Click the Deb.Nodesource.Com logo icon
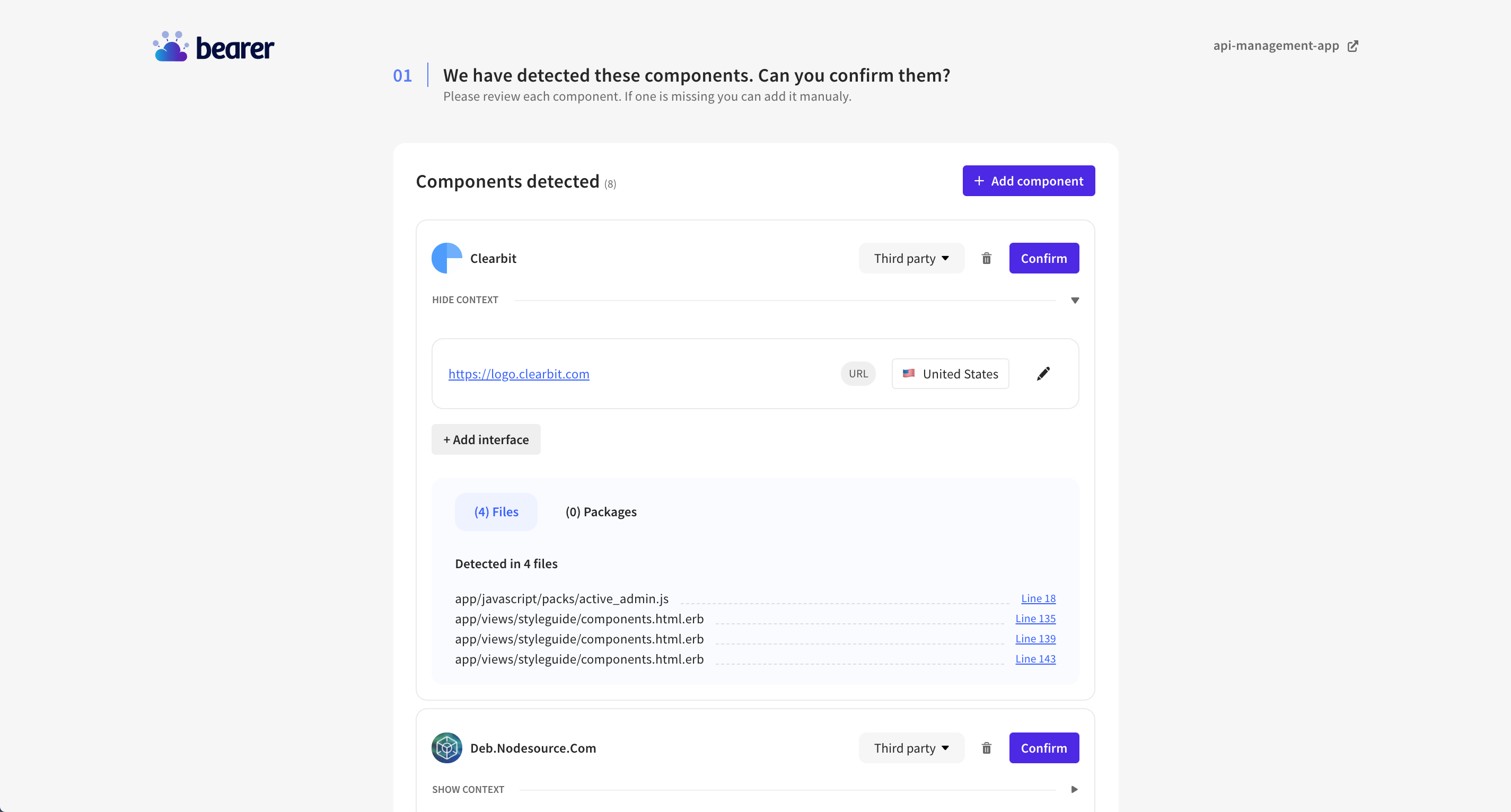 [x=446, y=747]
